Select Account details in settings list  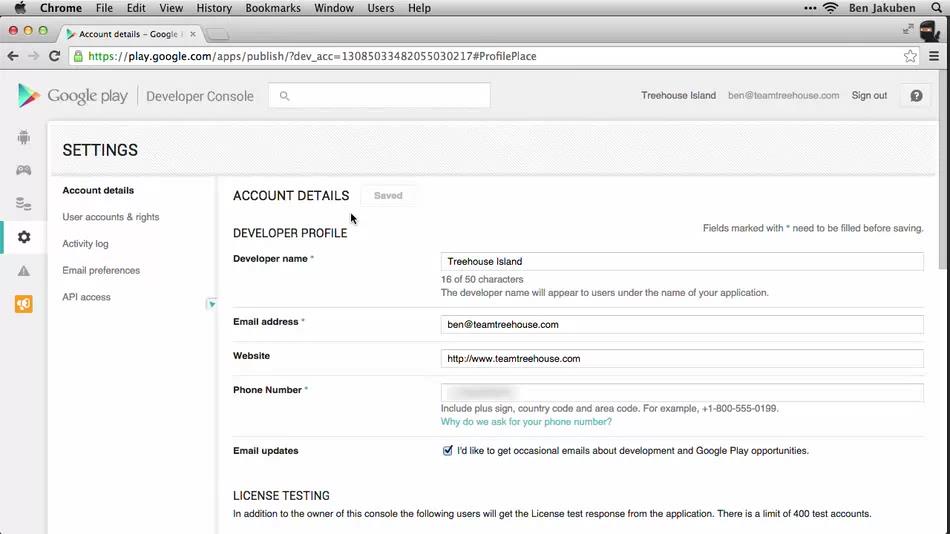point(98,190)
